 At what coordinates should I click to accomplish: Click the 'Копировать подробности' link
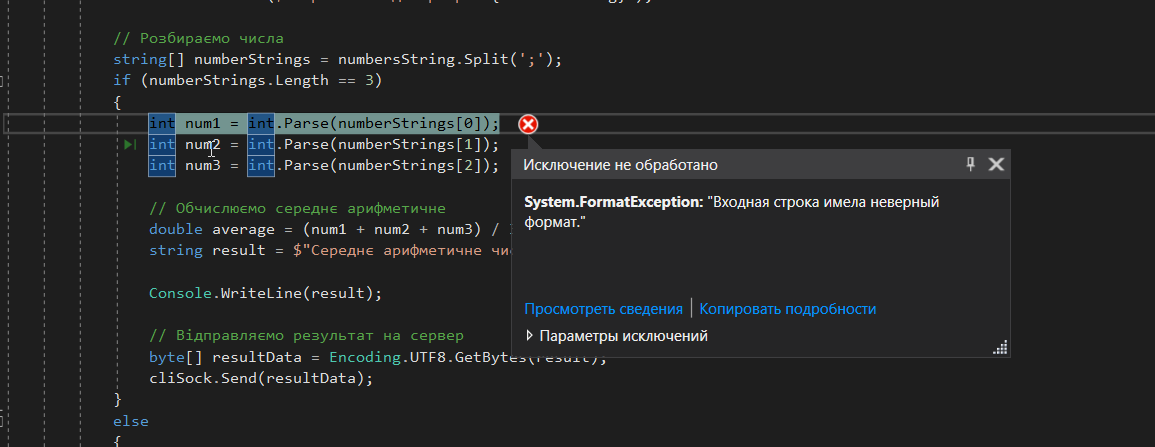[787, 309]
